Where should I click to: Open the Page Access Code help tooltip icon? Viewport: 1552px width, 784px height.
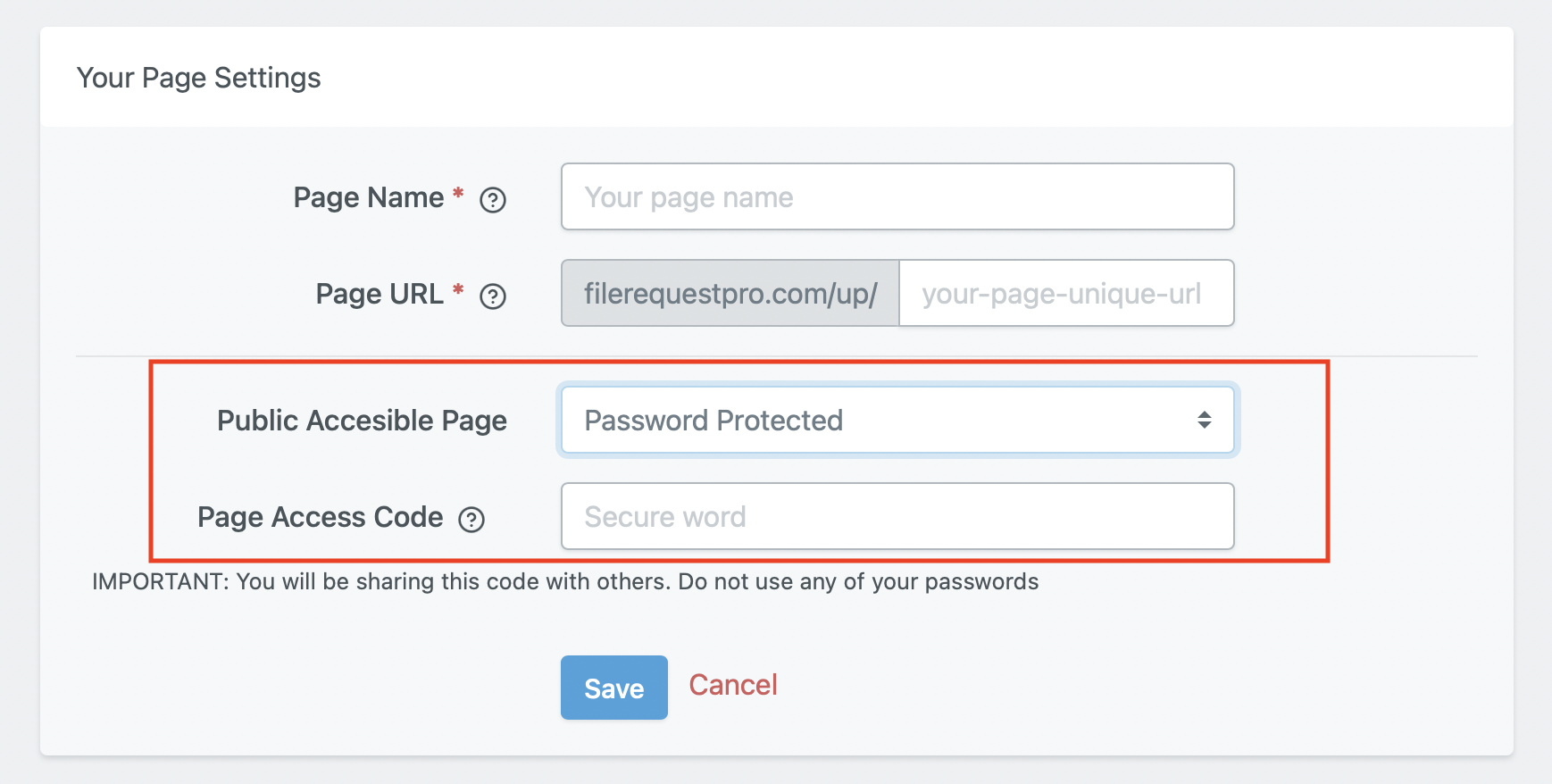pyautogui.click(x=471, y=520)
